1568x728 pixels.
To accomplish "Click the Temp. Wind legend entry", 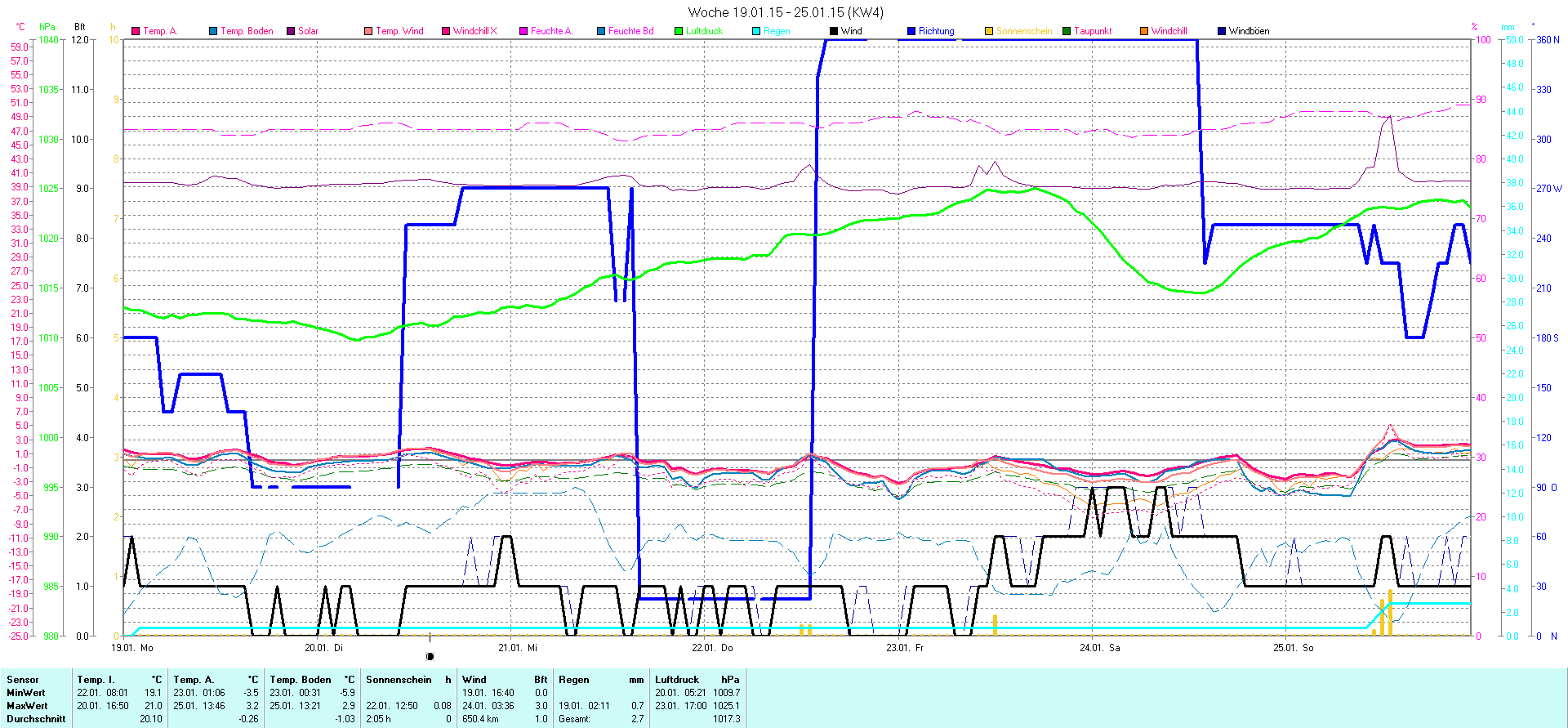I will point(399,31).
